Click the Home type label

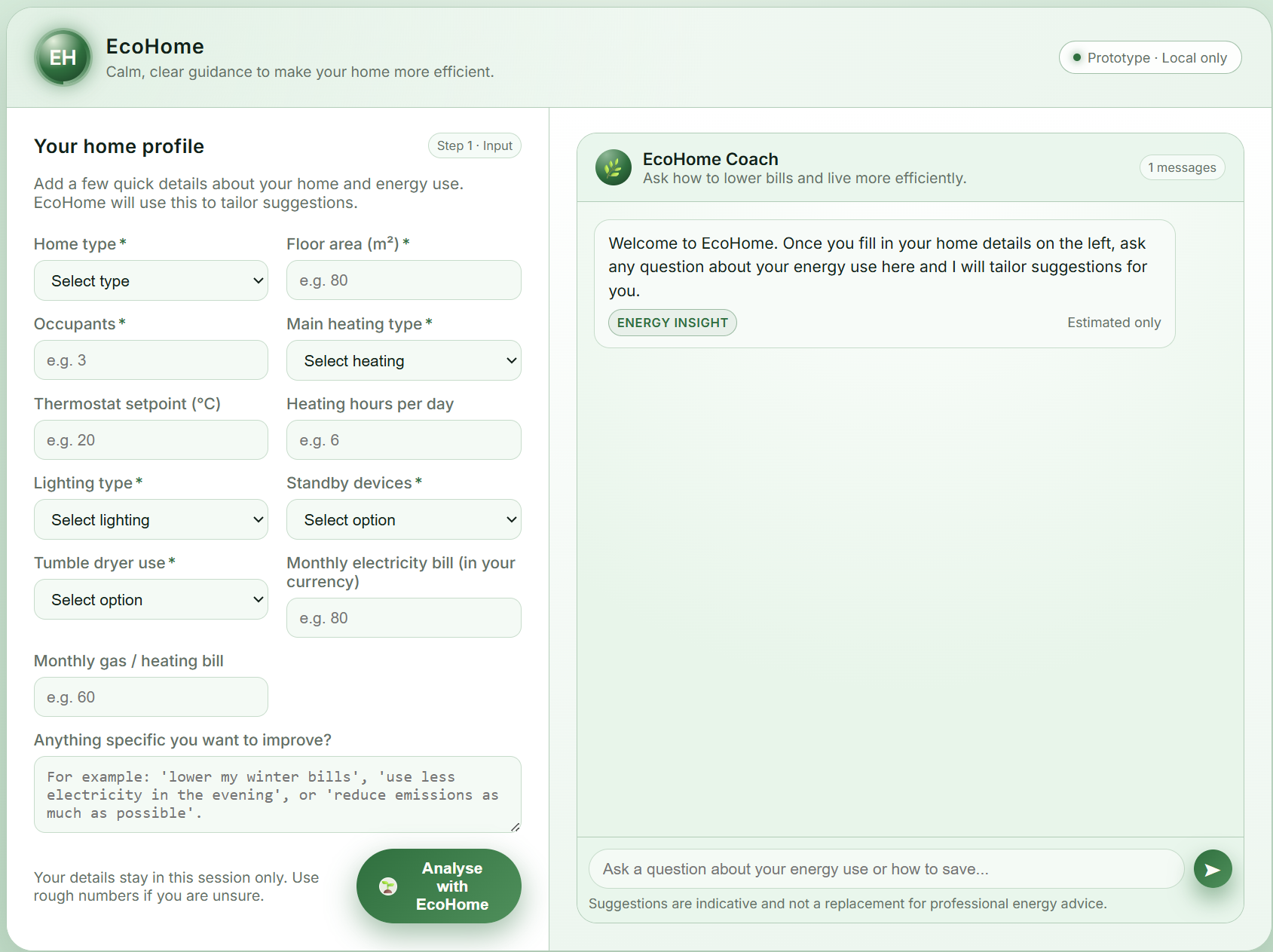[x=80, y=244]
